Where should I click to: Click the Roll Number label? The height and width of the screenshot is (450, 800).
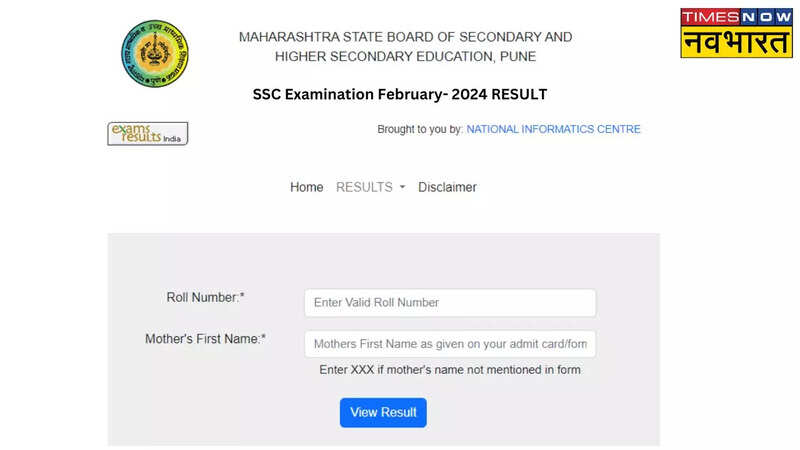pos(205,298)
